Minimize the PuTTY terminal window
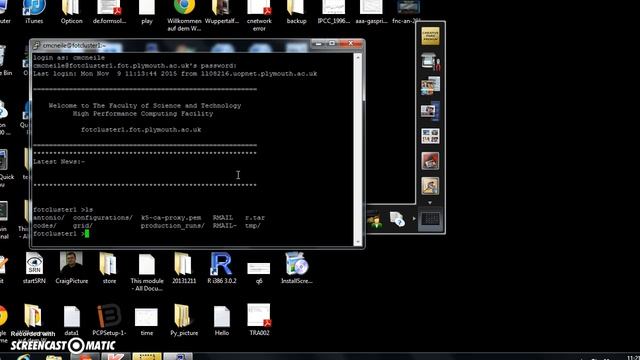 click(319, 43)
